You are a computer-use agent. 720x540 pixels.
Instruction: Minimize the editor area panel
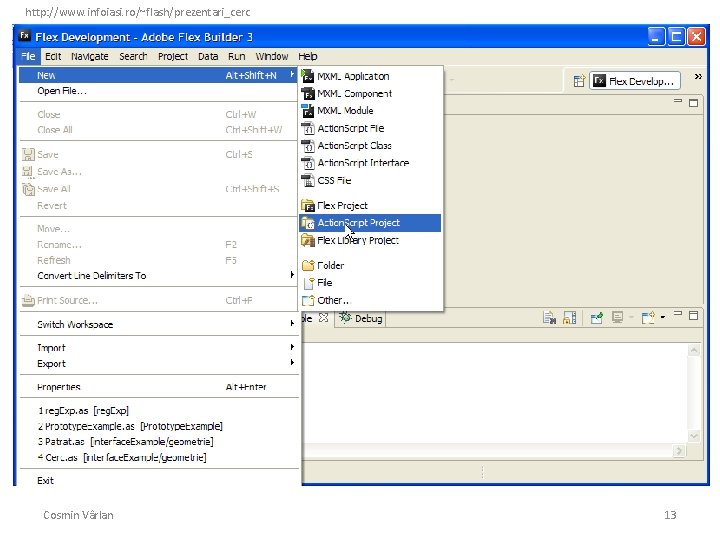click(678, 101)
